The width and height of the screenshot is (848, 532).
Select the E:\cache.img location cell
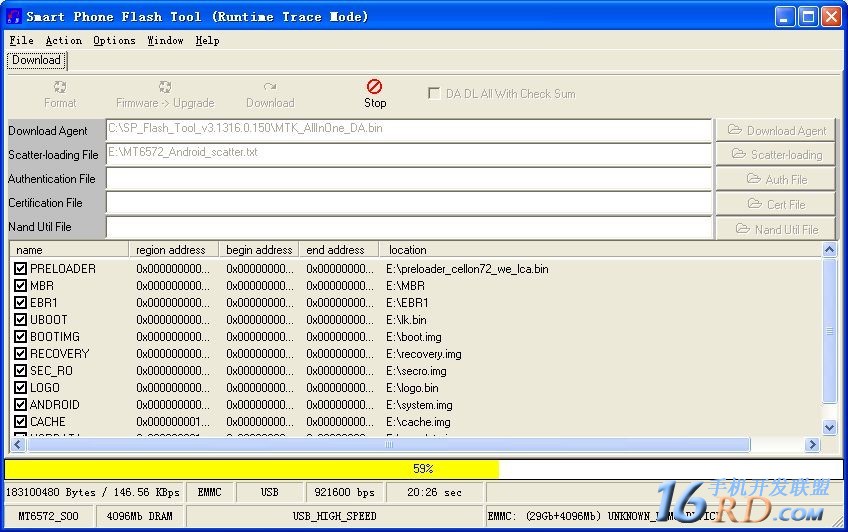(418, 422)
